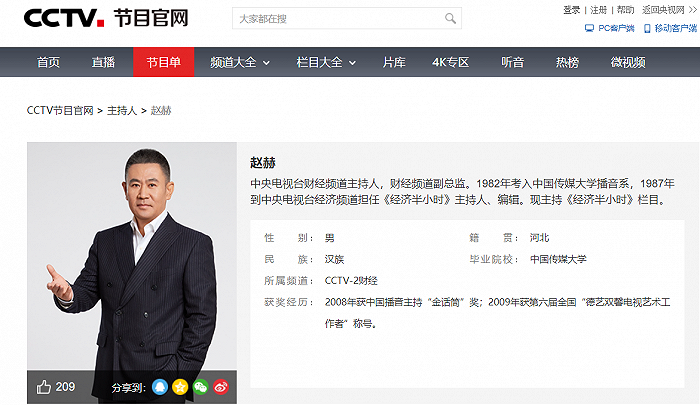This screenshot has height=405, width=700.
Task: Share the page via QQ icon
Action: [x=160, y=387]
